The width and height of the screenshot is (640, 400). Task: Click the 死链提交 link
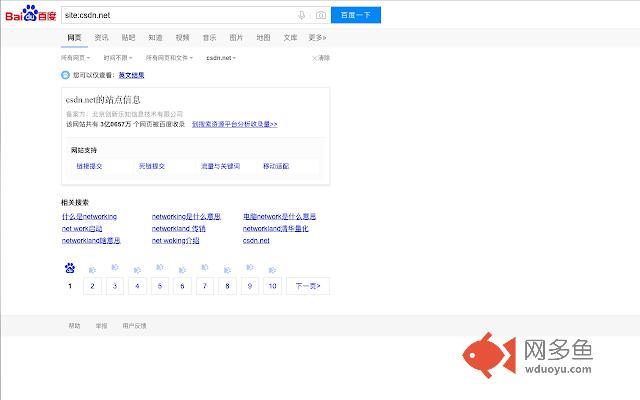152,166
